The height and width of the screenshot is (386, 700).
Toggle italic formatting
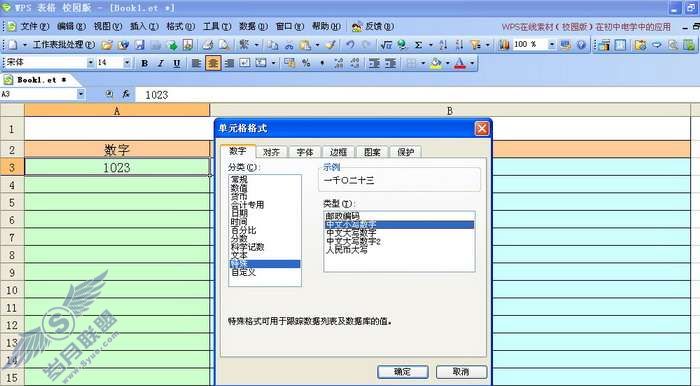(x=161, y=63)
